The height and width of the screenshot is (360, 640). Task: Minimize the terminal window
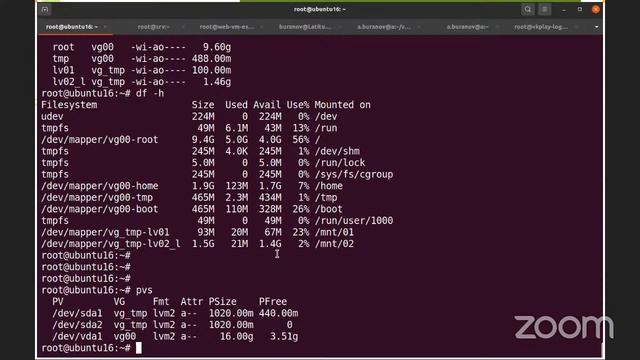(x=564, y=9)
